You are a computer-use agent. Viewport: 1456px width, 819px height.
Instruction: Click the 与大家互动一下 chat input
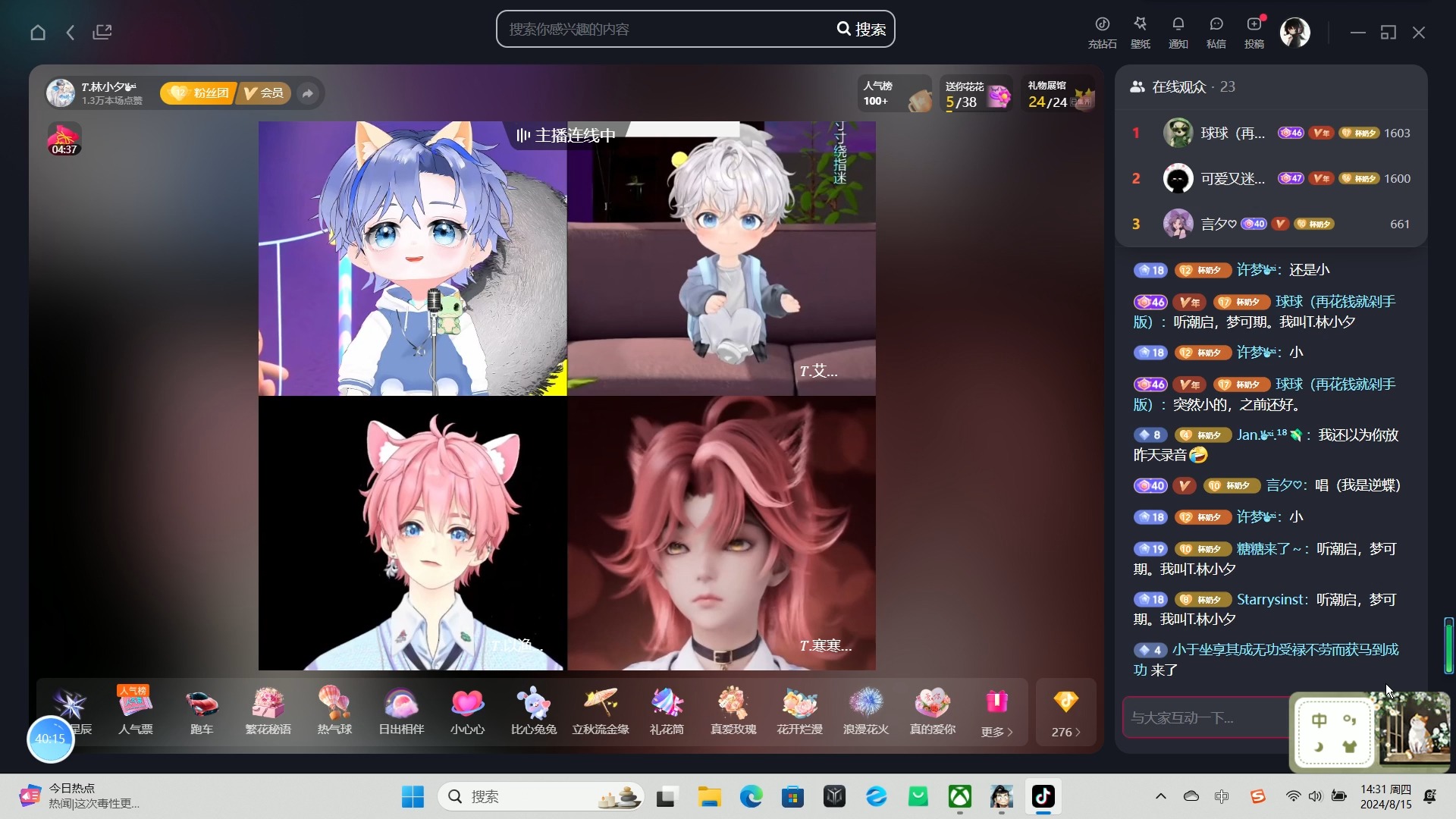pyautogui.click(x=1206, y=717)
